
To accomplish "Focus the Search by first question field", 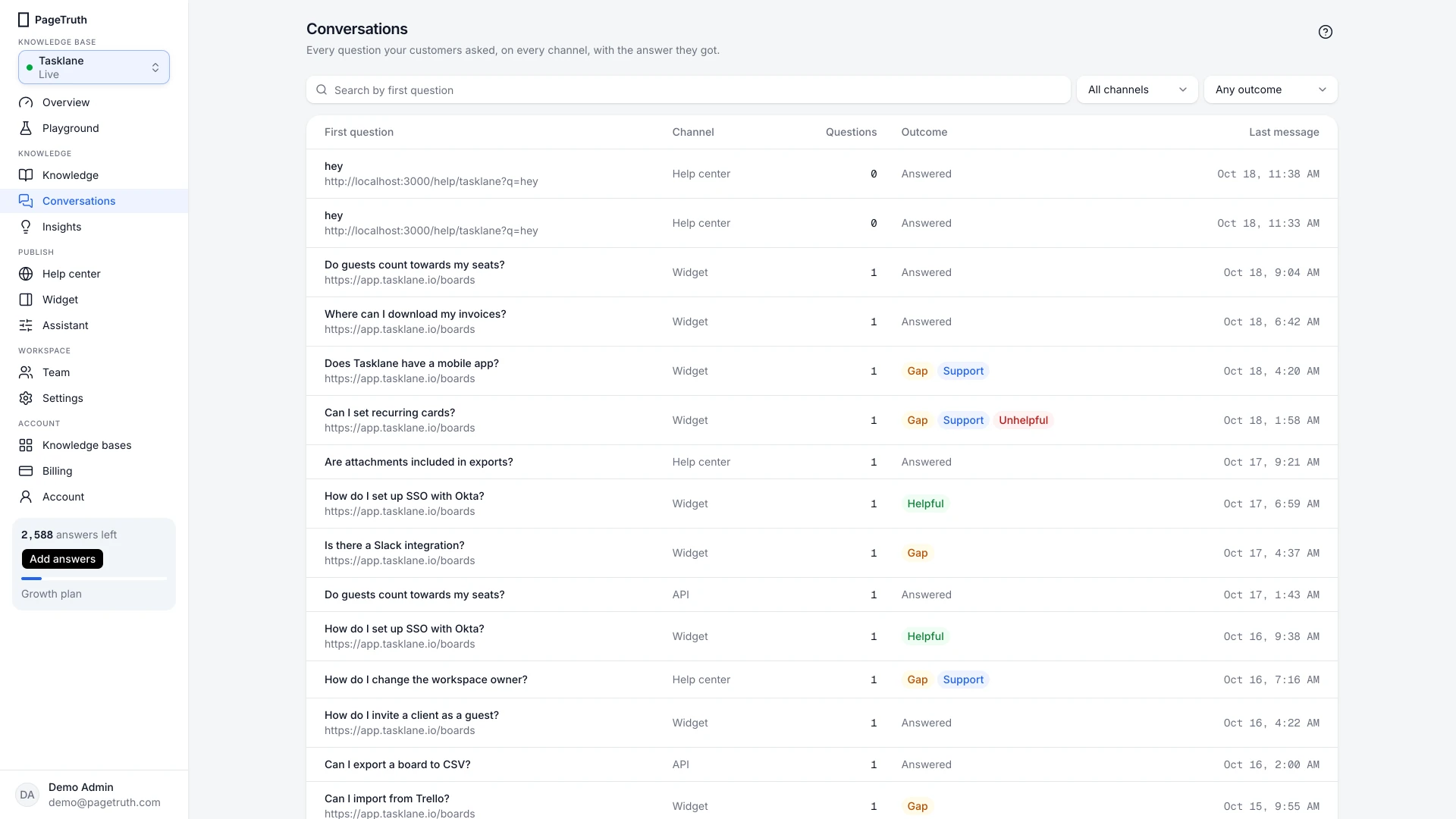I will point(688,89).
